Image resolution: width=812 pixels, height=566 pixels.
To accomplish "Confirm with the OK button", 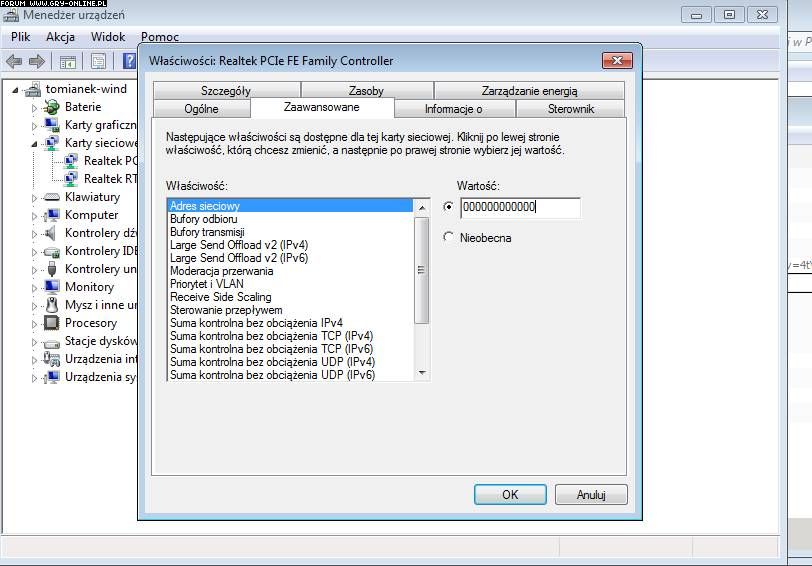I will tap(510, 495).
